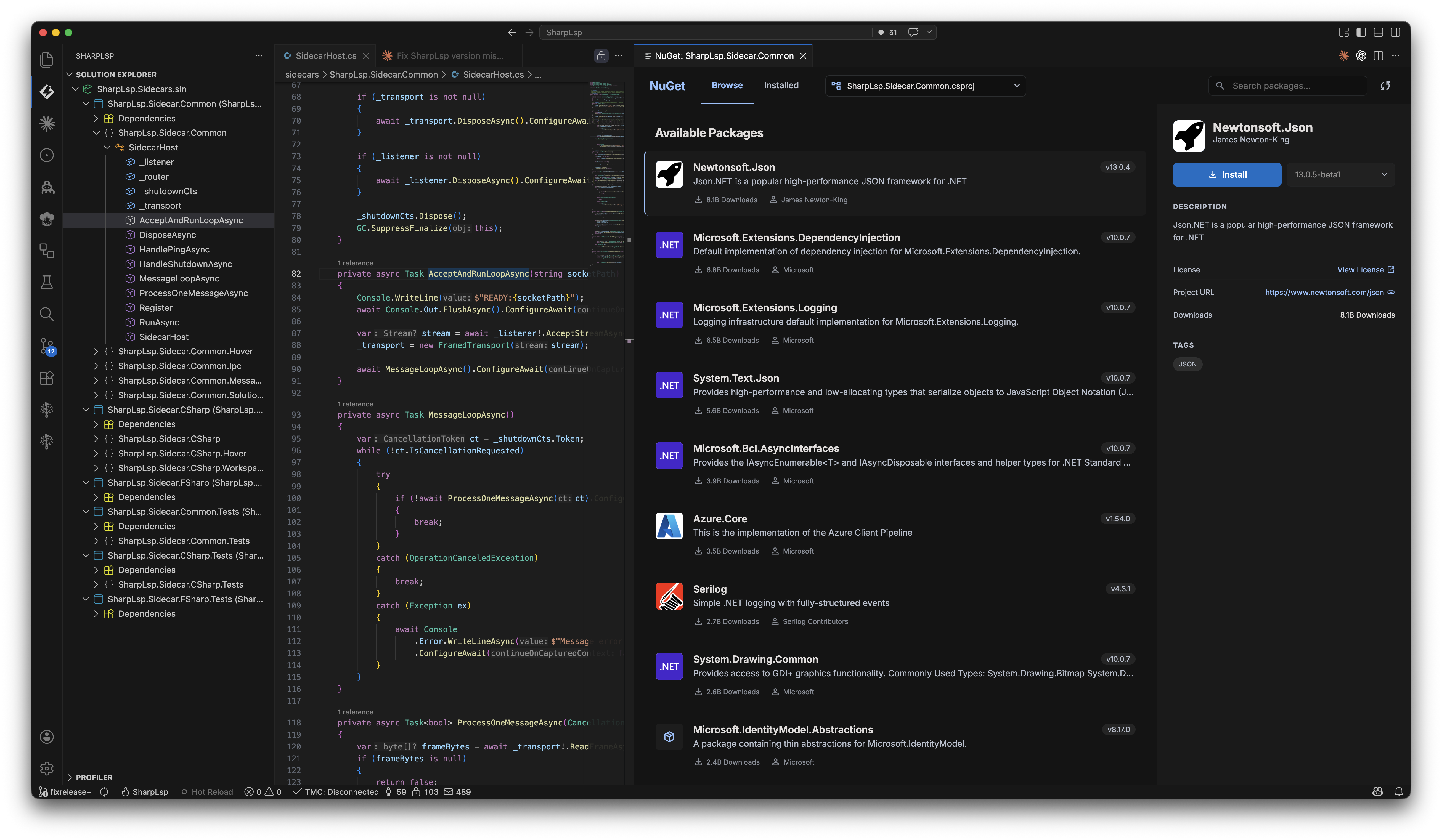Open the SharpLsp.Sidecar.Common.csproj project dropdown

(x=925, y=86)
